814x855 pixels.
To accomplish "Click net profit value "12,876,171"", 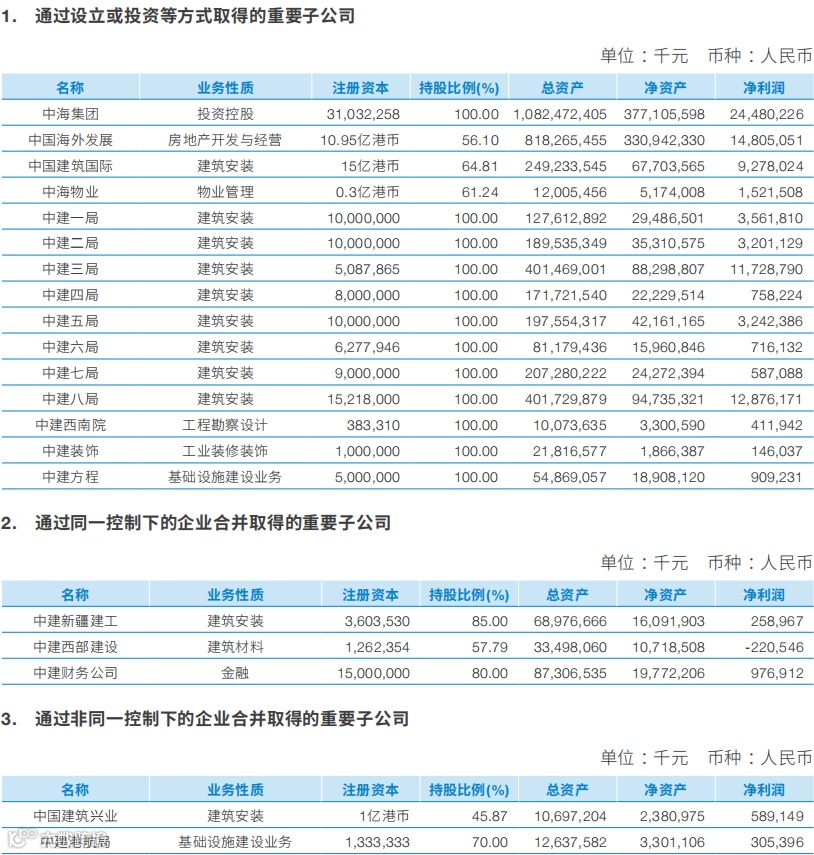I will 767,399.
